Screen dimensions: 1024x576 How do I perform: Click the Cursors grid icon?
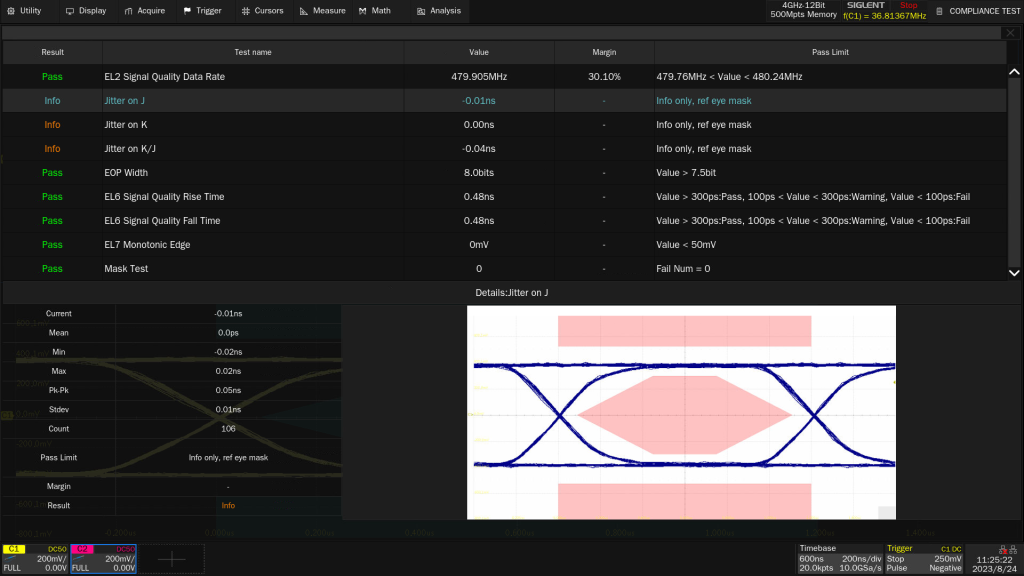tap(246, 11)
